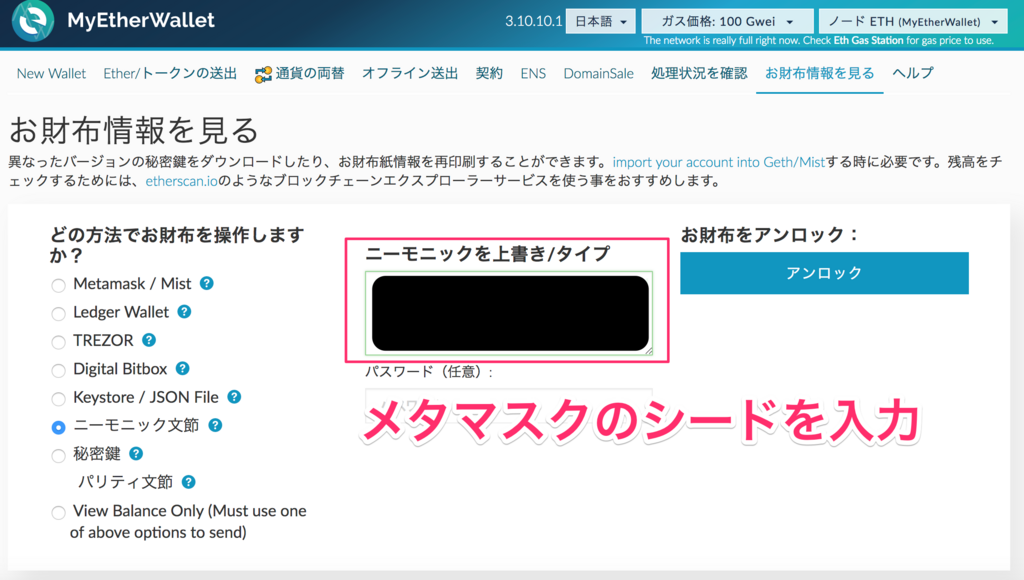Screen dimensions: 1024x580
Task: Focus the ニーモニック text area
Action: point(509,313)
